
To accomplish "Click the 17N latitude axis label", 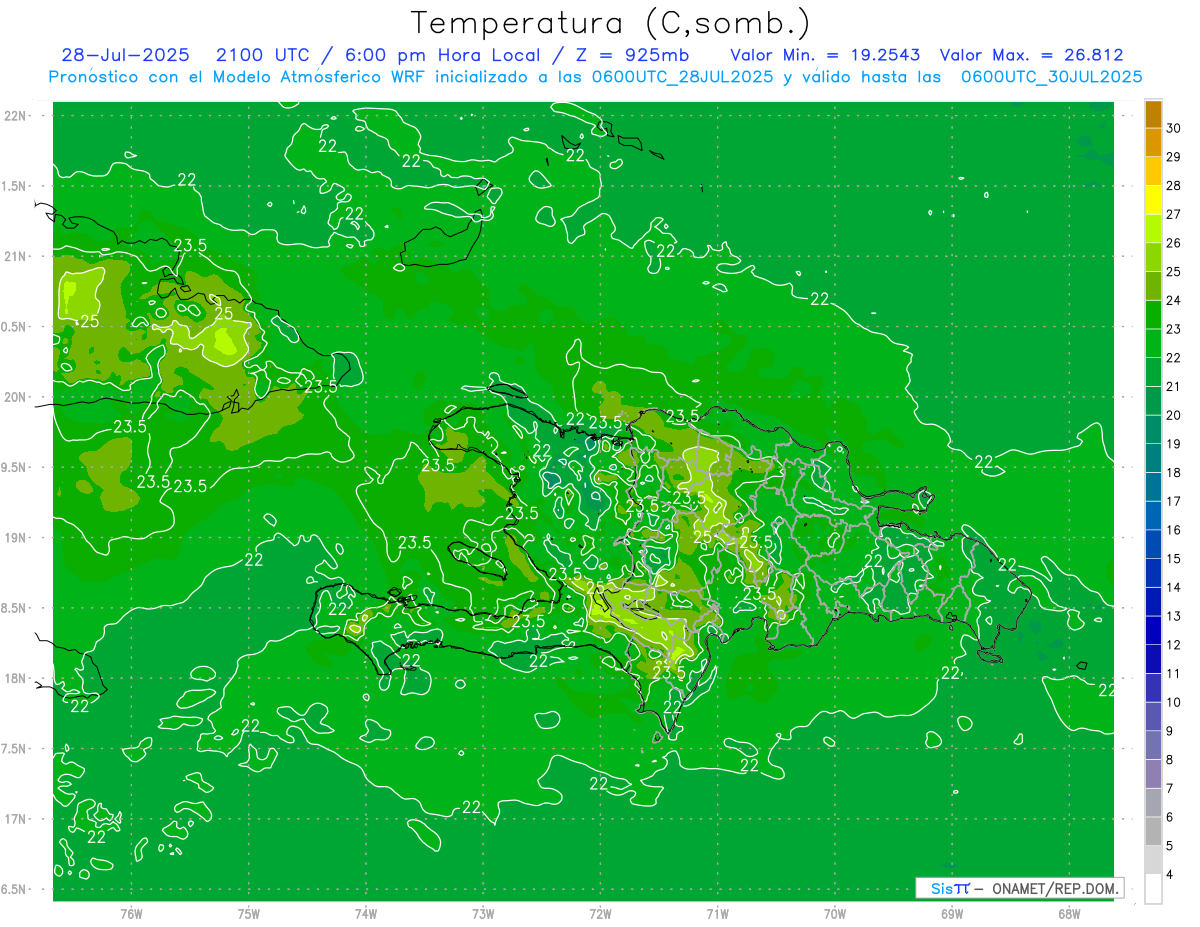I will 15,819.
